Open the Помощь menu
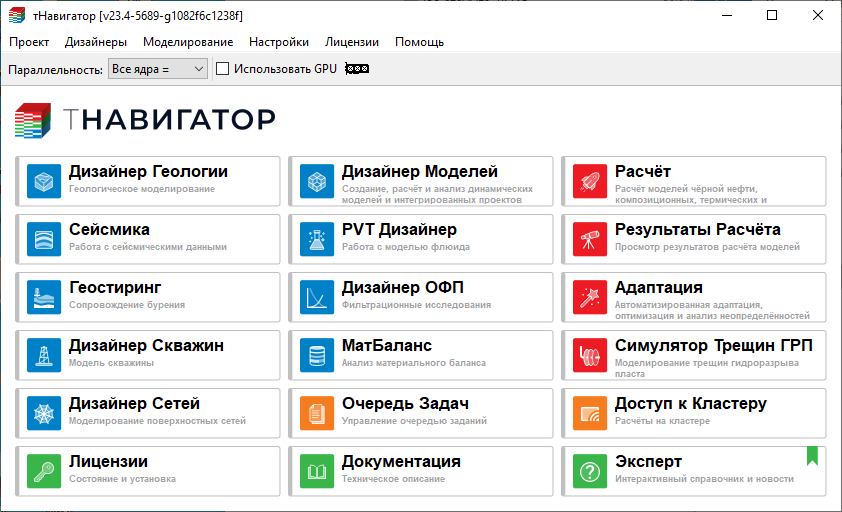 [x=419, y=42]
